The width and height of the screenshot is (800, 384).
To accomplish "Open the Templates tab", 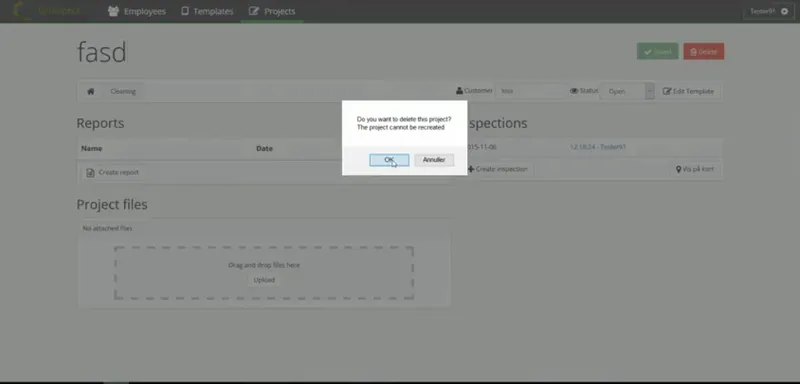I will (207, 11).
